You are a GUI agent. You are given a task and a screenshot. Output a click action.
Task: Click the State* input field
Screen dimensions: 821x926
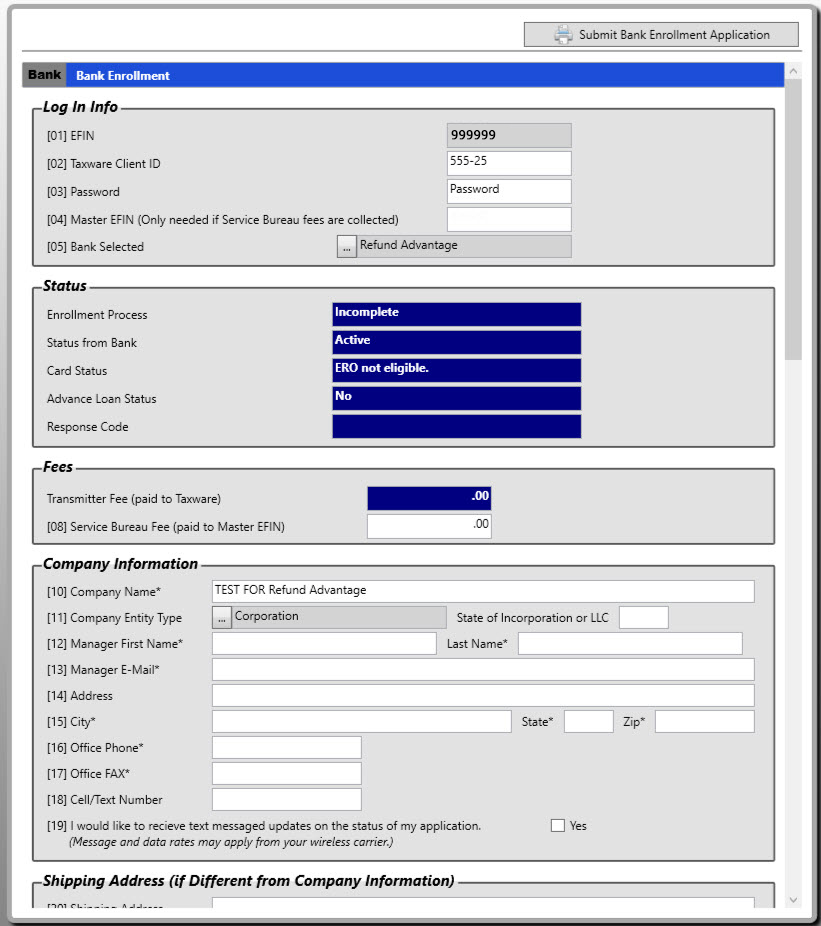click(x=589, y=722)
